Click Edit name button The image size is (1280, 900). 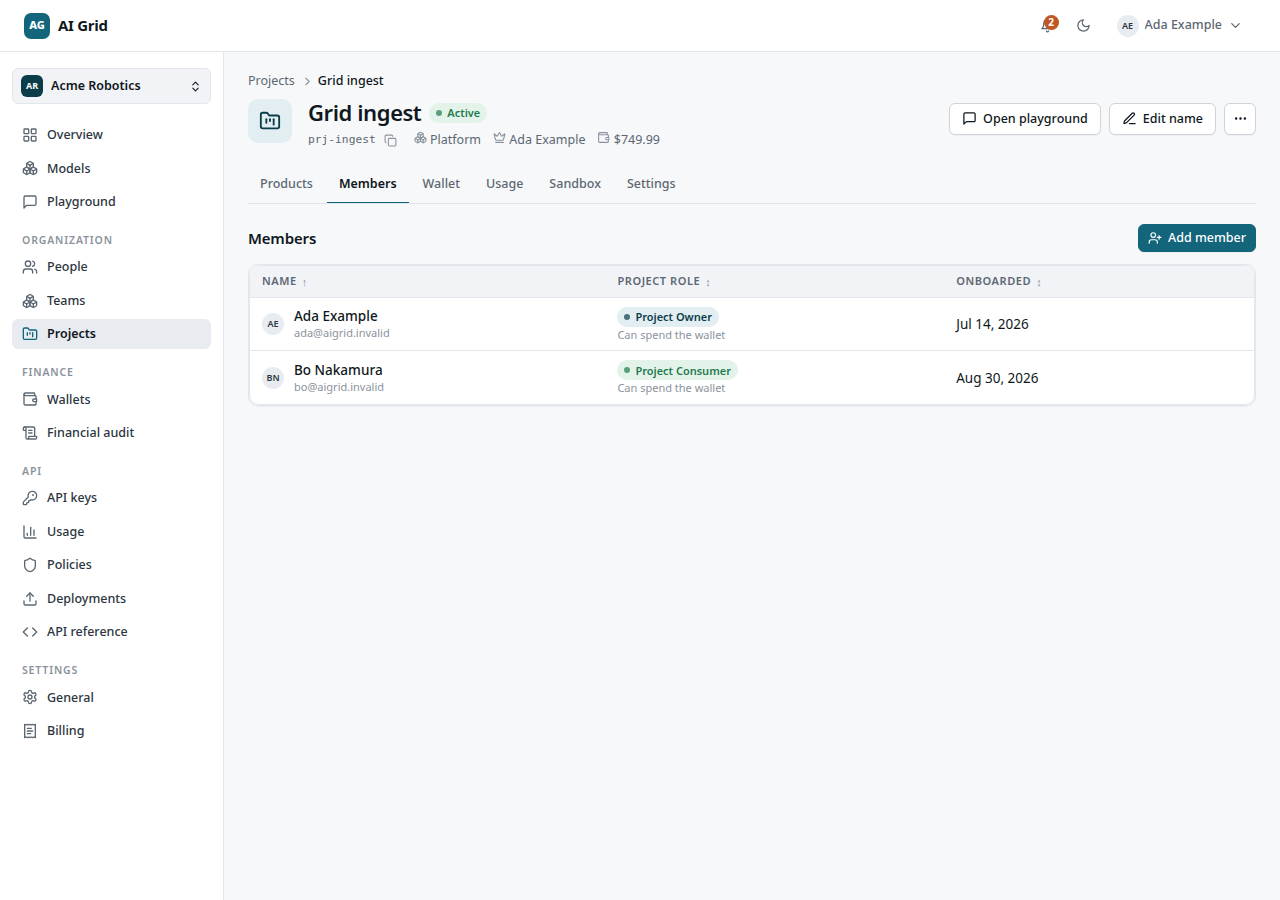1162,119
